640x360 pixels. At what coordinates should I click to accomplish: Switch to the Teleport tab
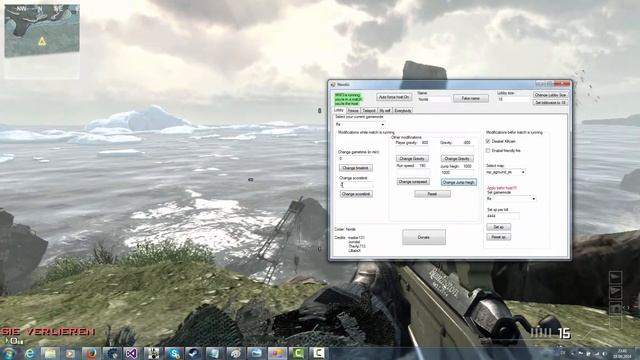(x=369, y=111)
